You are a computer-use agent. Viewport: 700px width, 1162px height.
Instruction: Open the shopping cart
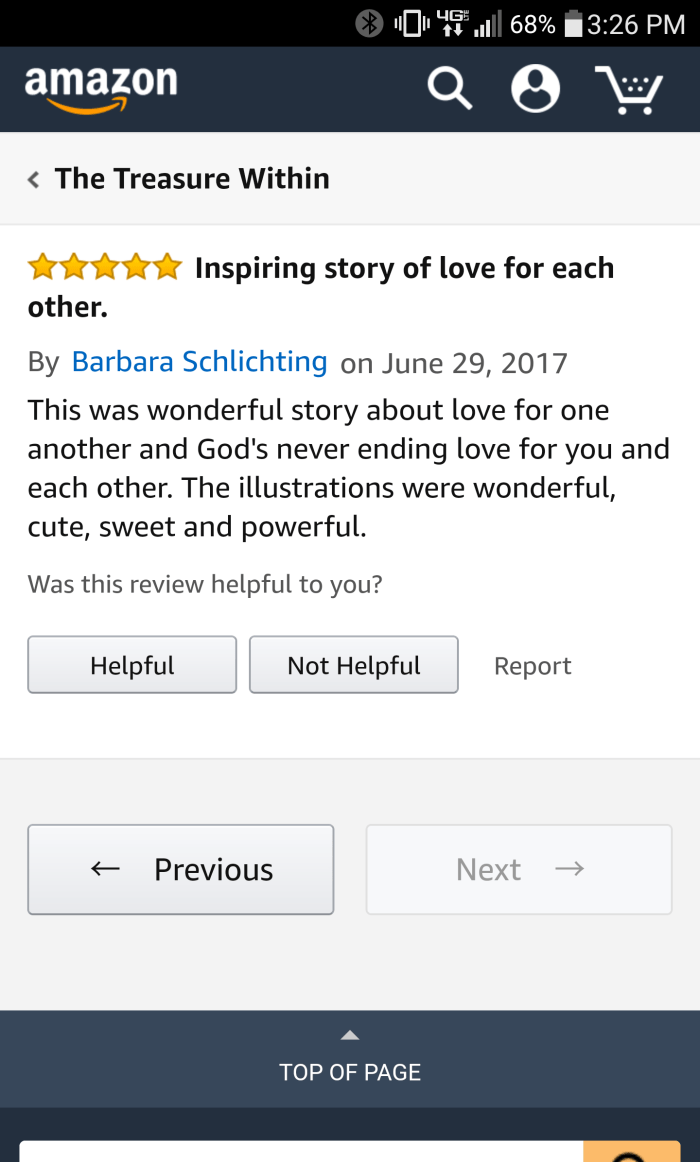click(629, 89)
